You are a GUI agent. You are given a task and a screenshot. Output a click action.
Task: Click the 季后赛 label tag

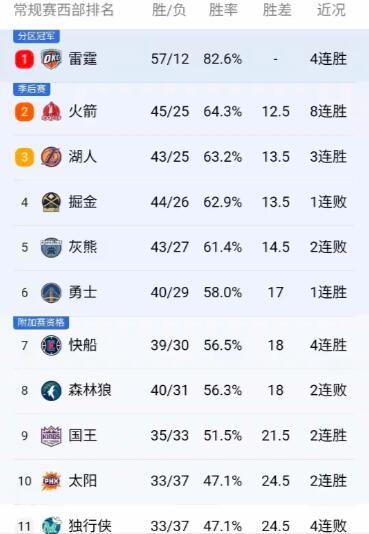[32, 89]
